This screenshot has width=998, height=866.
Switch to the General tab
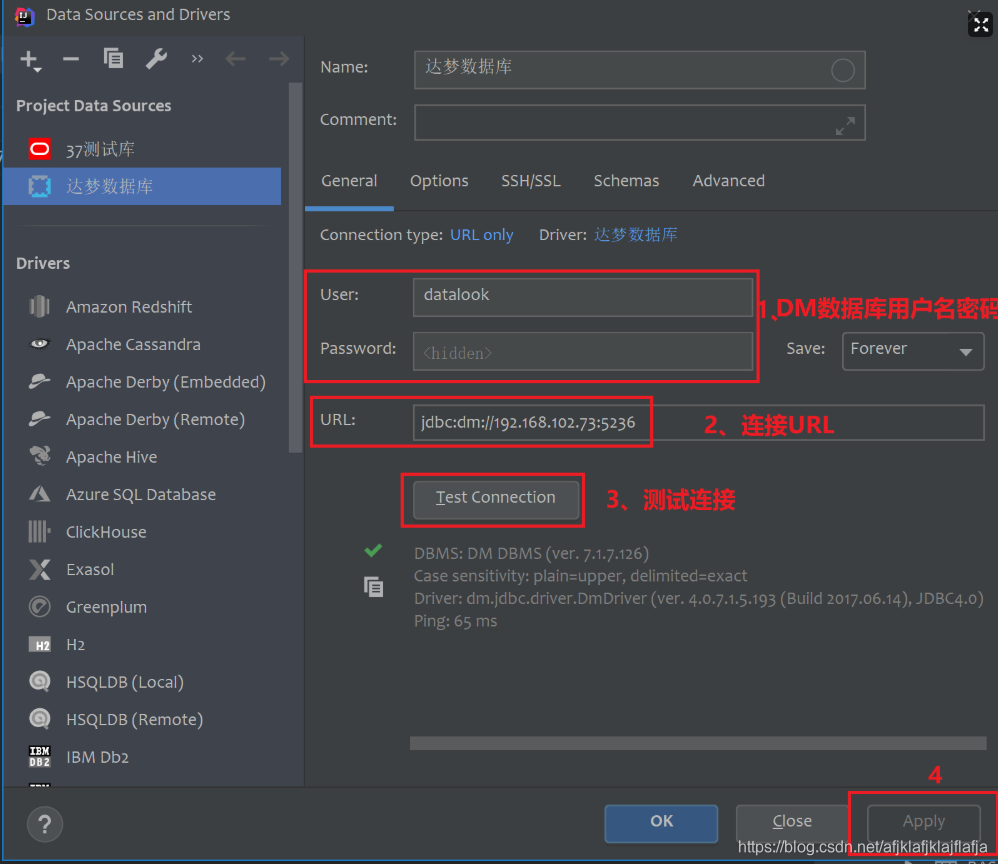[x=349, y=181]
